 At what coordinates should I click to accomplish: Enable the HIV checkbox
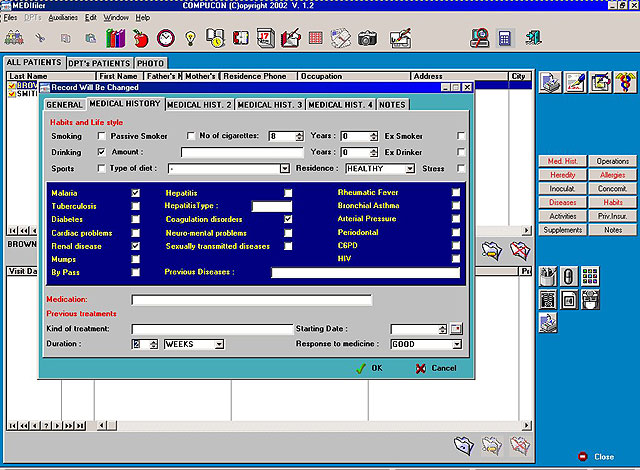pos(456,258)
